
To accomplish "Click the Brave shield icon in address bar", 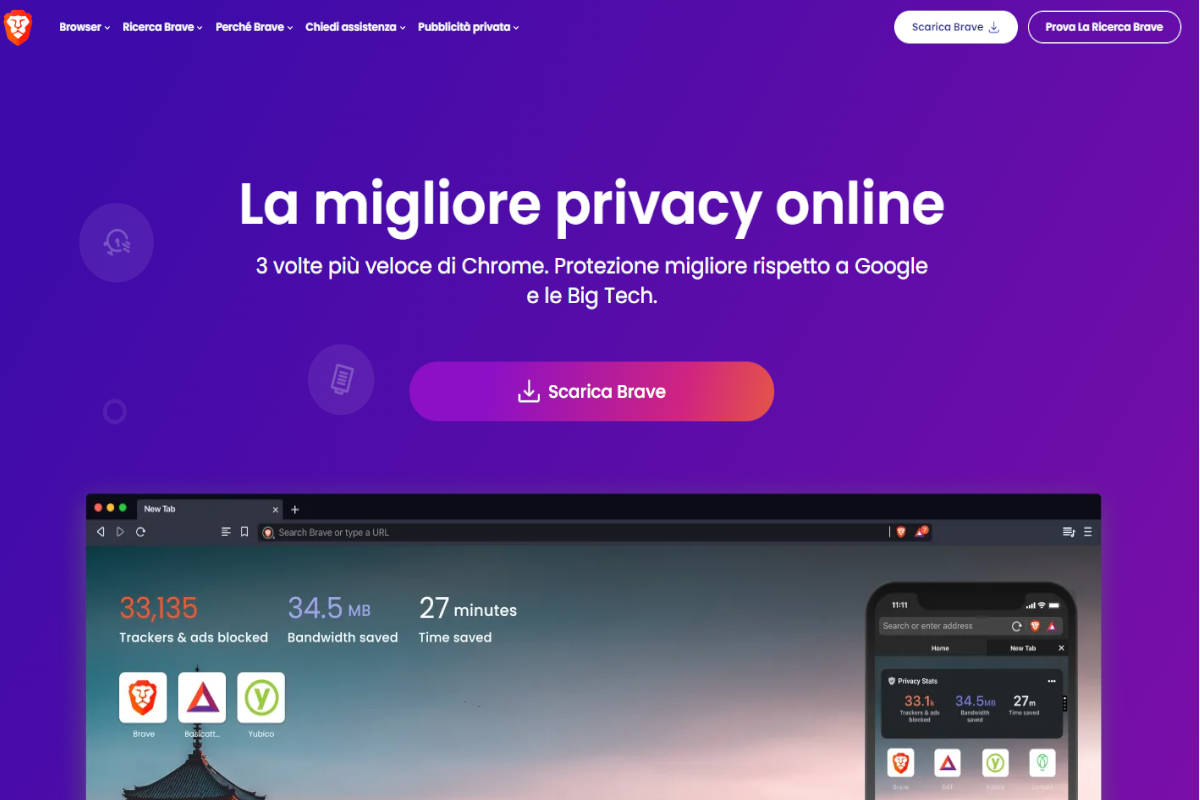I will [x=901, y=532].
